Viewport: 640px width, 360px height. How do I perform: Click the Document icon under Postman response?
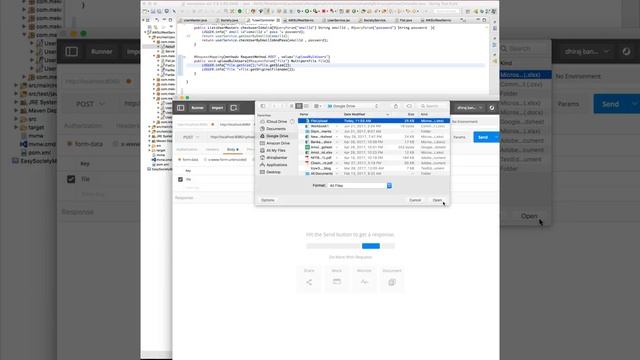pyautogui.click(x=392, y=282)
